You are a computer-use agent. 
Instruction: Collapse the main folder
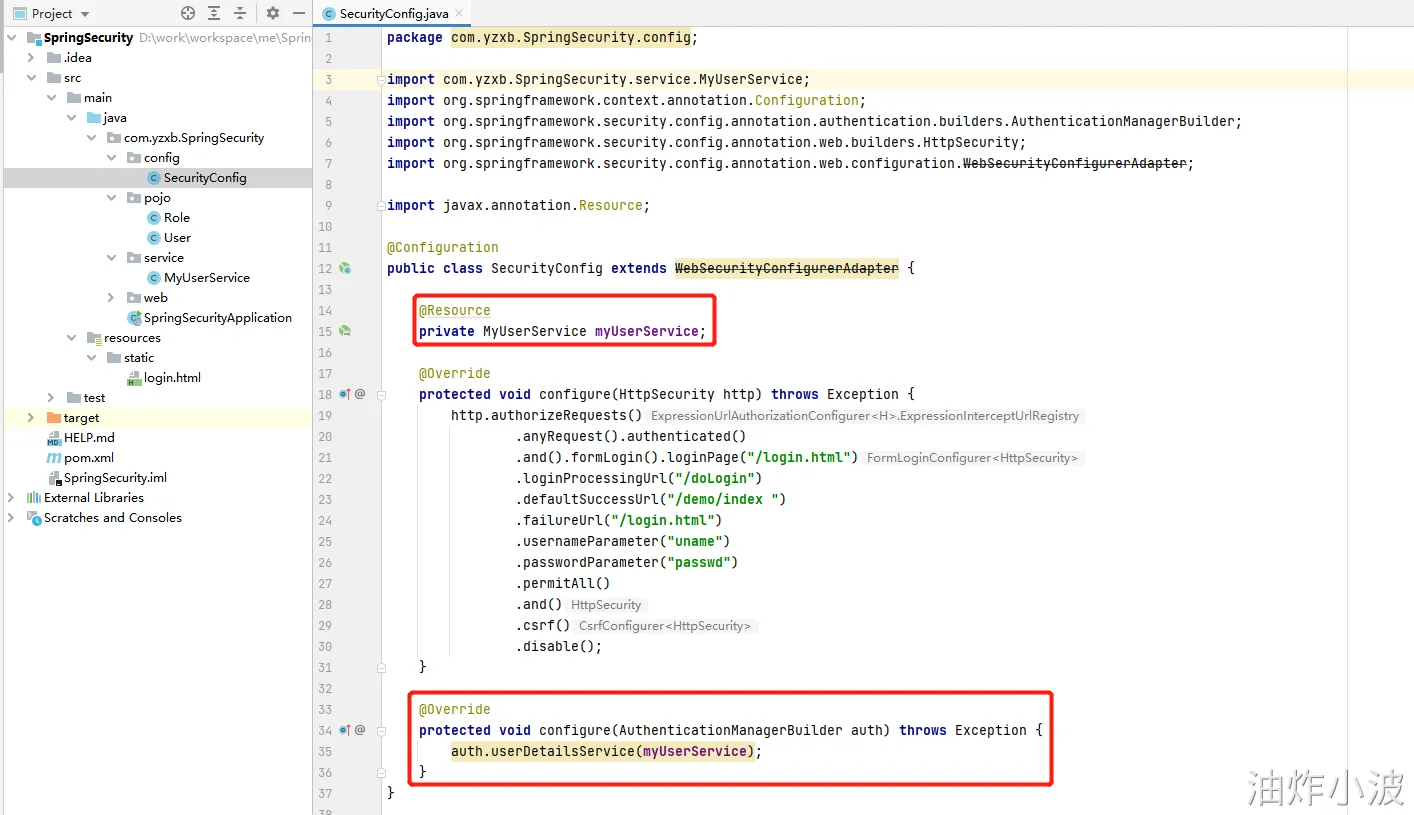(52, 98)
